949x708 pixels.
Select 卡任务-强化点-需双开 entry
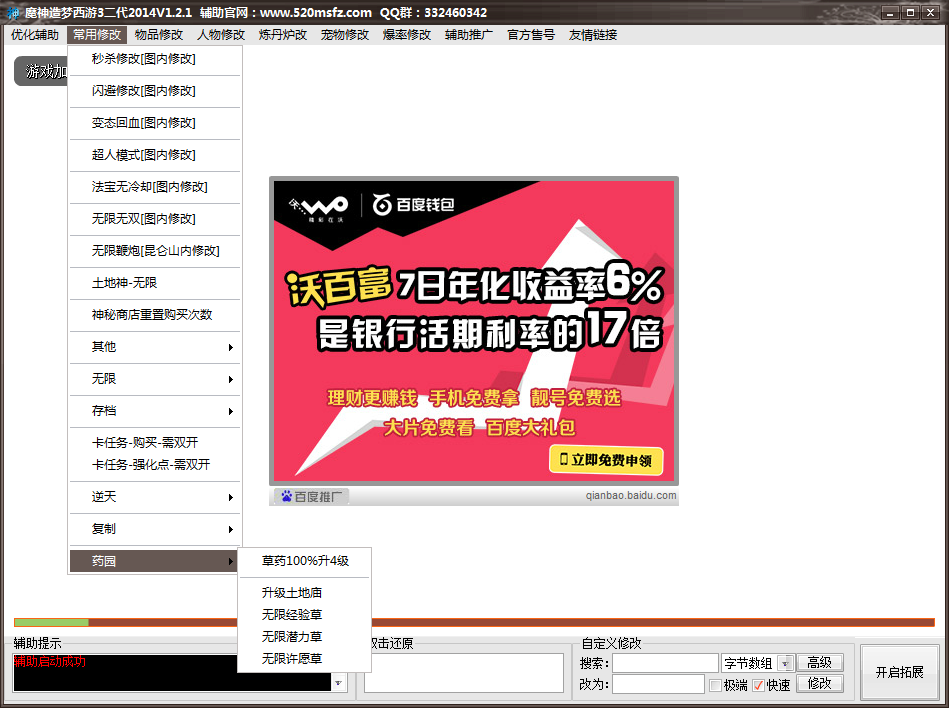point(155,465)
